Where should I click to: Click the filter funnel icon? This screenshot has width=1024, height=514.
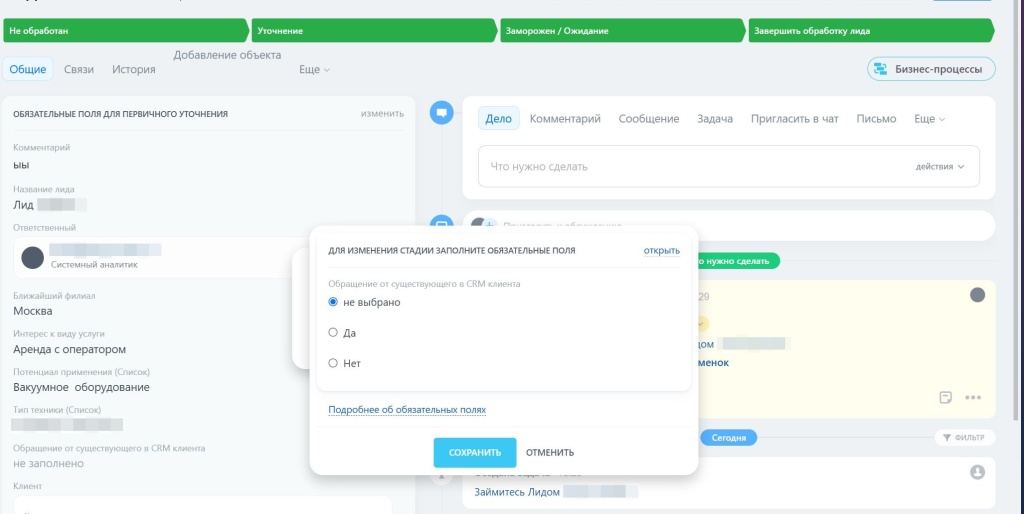click(947, 438)
